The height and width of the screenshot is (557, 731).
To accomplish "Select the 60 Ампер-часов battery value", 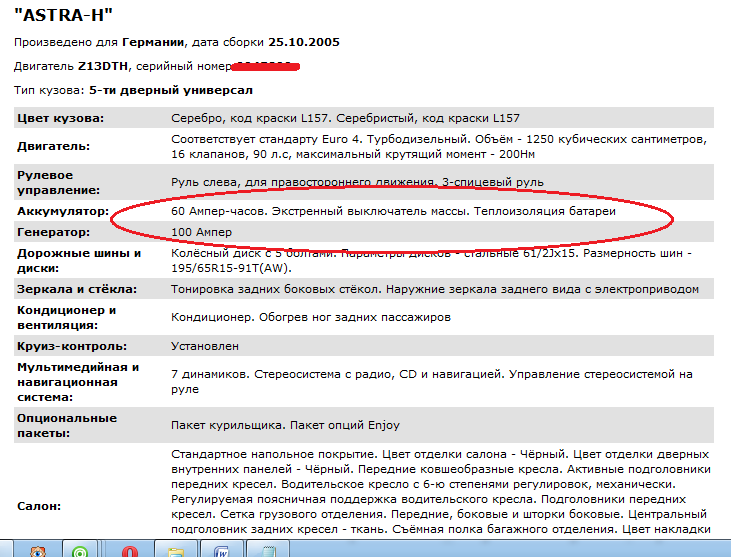I will coord(393,211).
